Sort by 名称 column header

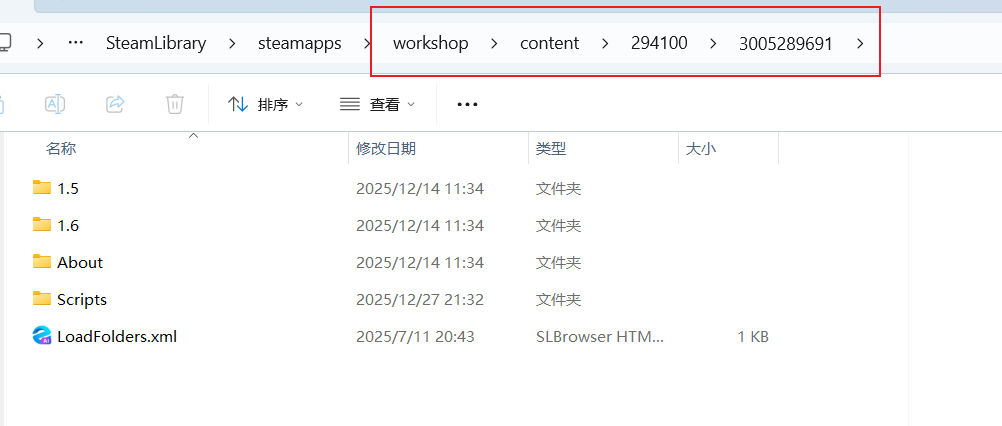61,148
